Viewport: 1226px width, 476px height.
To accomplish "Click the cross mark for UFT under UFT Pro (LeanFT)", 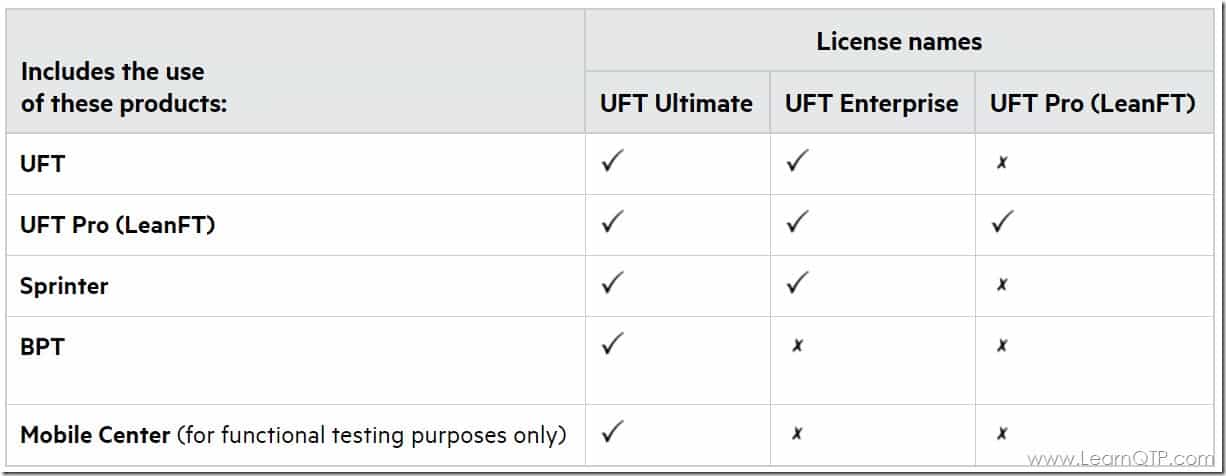I will click(x=1001, y=163).
